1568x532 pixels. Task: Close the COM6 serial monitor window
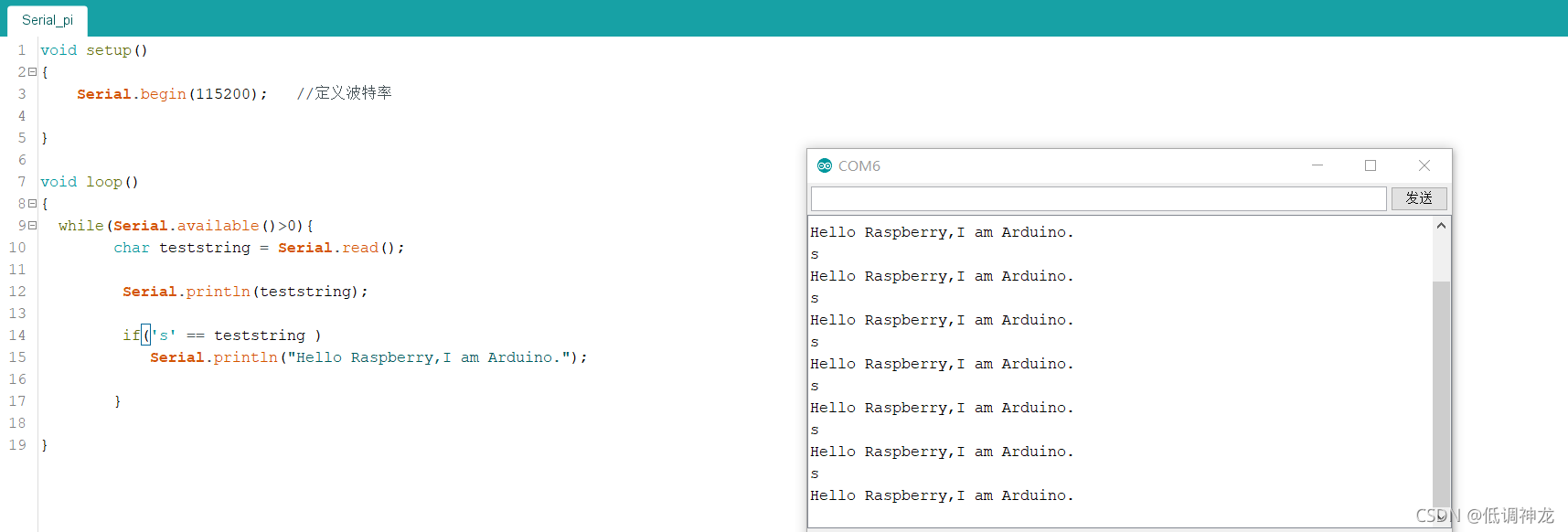[1424, 165]
